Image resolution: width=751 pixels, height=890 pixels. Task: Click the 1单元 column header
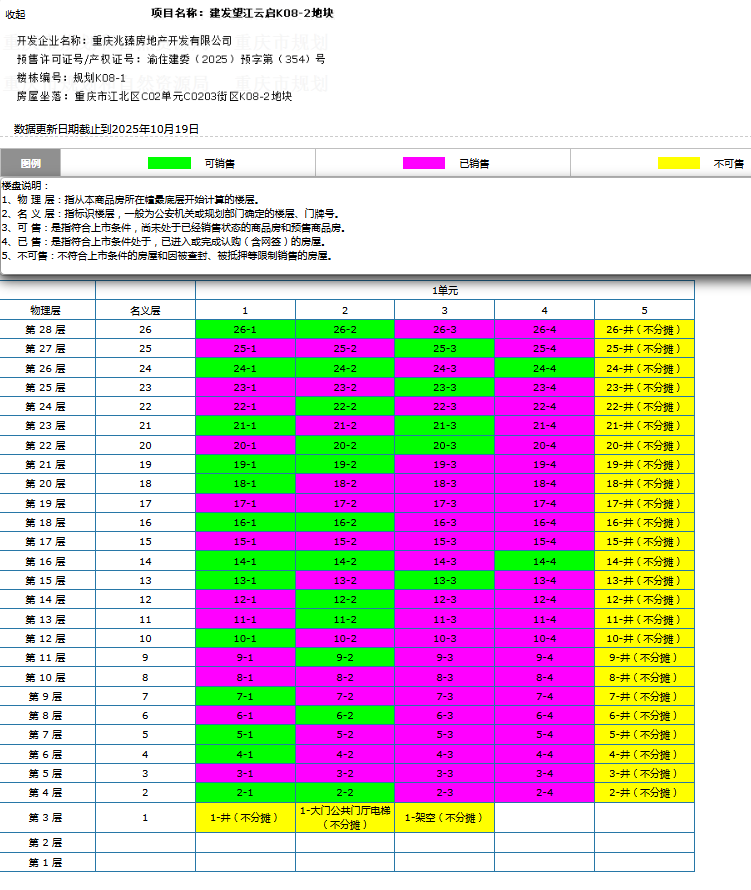444,290
